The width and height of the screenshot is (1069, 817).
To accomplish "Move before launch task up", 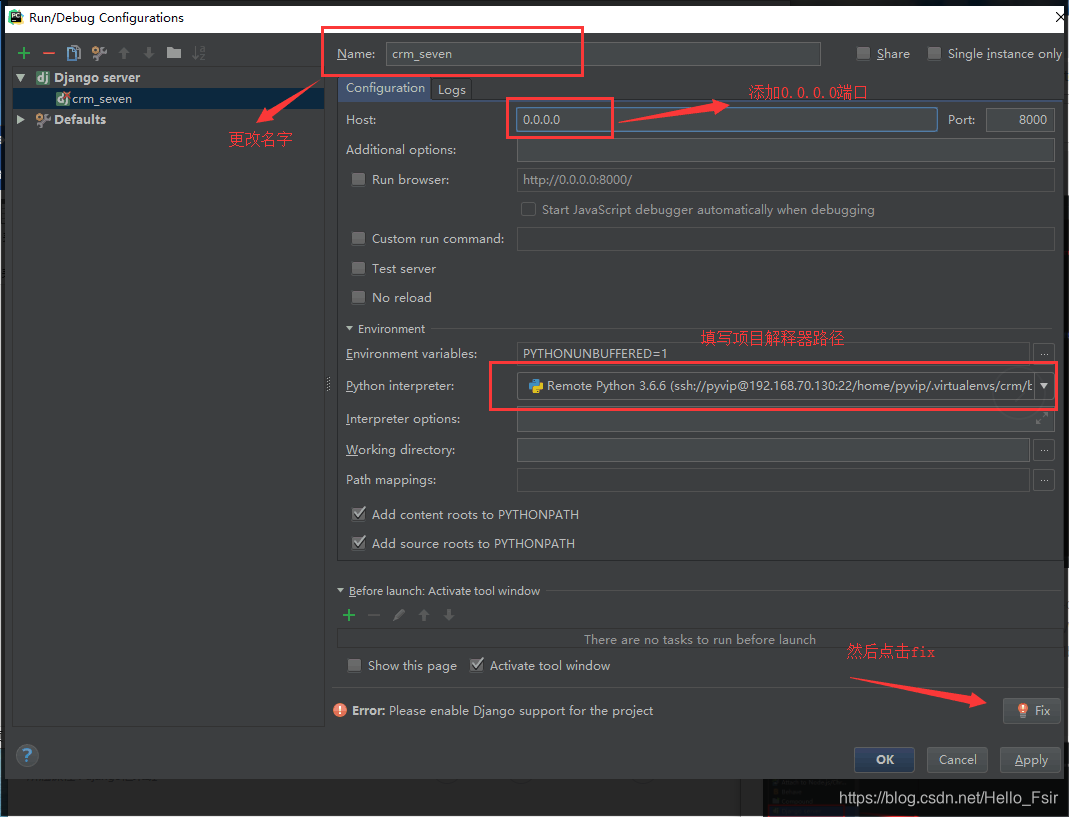I will pos(424,615).
